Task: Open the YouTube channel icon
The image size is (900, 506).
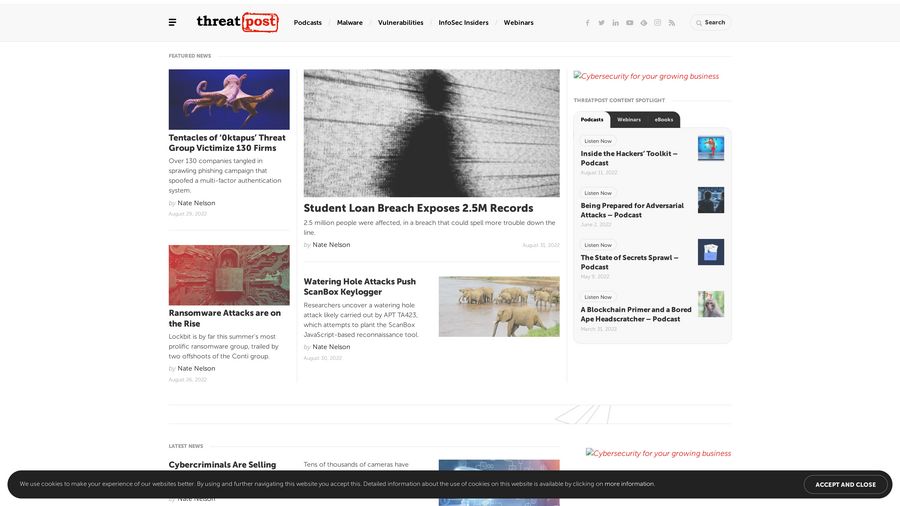Action: pyautogui.click(x=629, y=22)
